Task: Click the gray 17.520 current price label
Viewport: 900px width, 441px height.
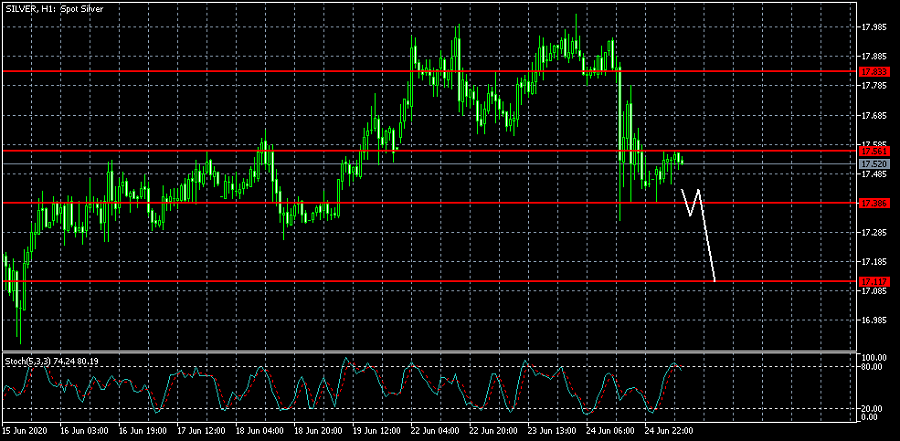Action: click(x=868, y=163)
